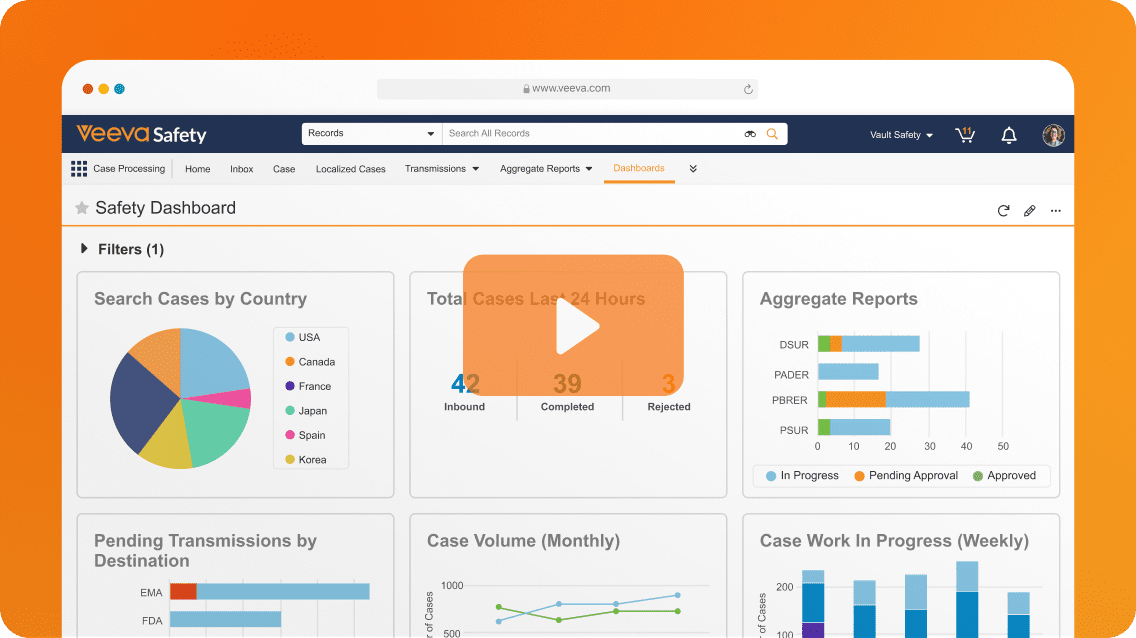Expand the Filters (1) section
This screenshot has width=1136, height=638.
coord(85,249)
